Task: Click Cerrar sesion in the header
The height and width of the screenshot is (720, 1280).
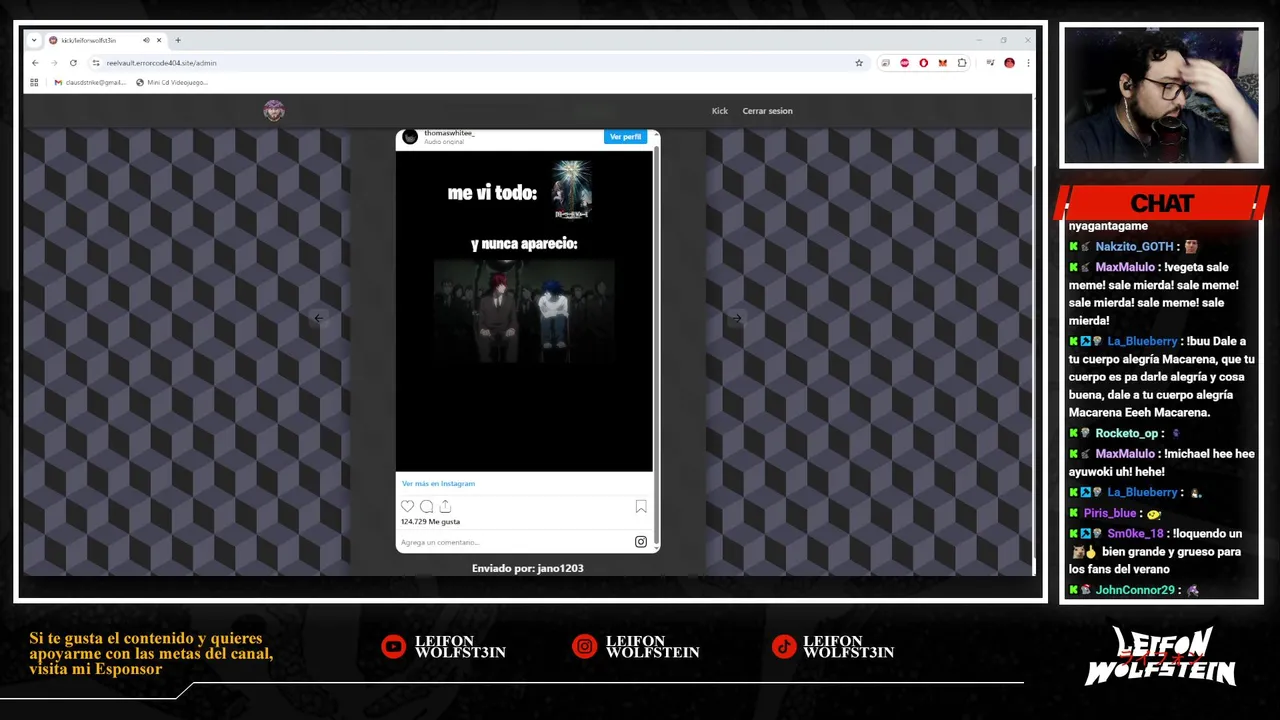Action: (767, 111)
